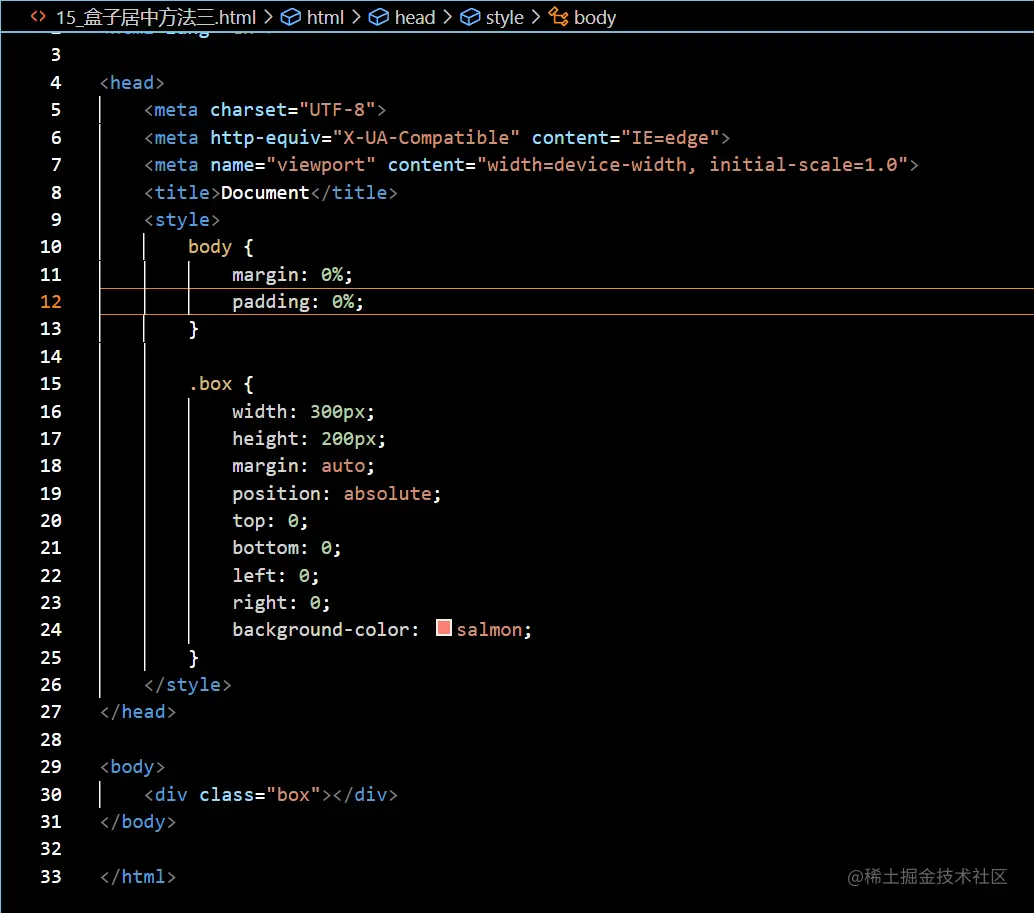Screen dimensions: 1034x913
Task: Click the opening <body> tag on line 29
Action: (x=132, y=767)
